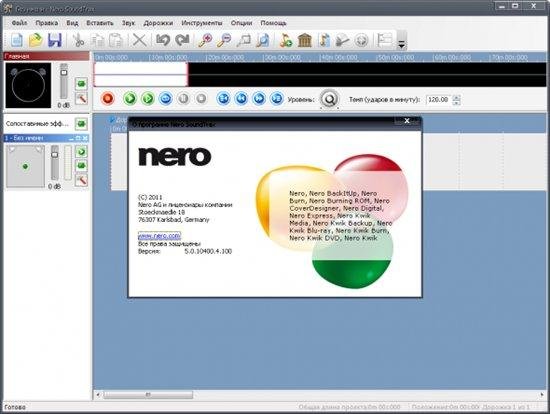Undo the last action with the left curved arrow
This screenshot has height=414, width=550.
(163, 40)
